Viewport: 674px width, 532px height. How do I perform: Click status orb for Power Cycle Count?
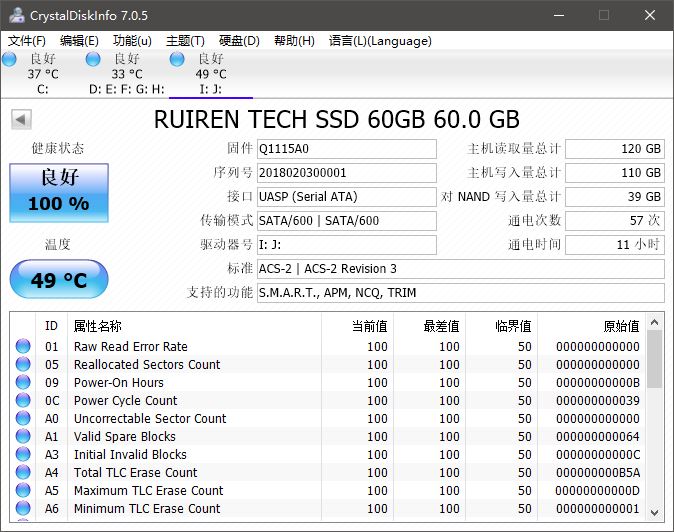23,400
